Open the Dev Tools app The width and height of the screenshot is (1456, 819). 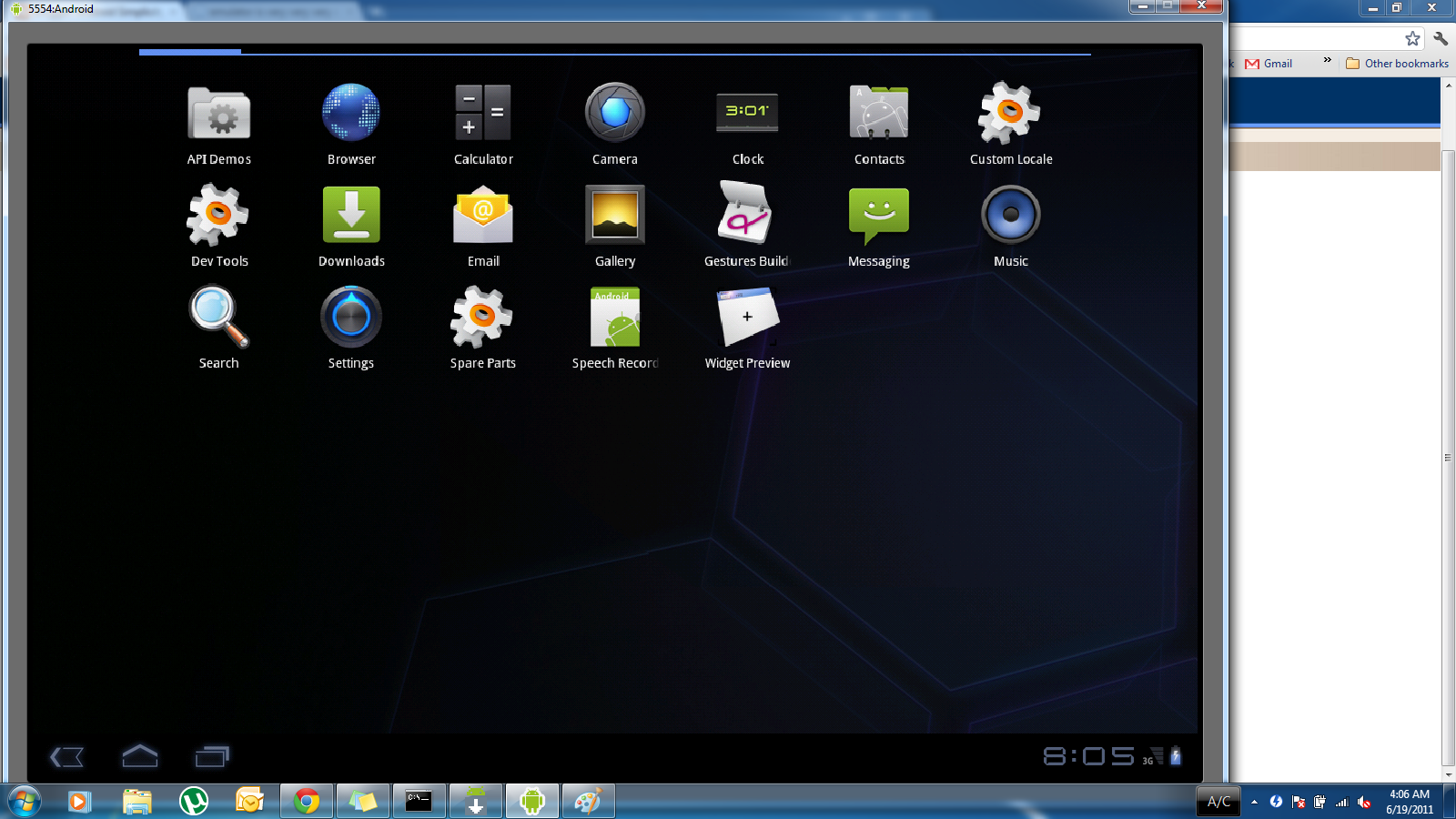[218, 214]
